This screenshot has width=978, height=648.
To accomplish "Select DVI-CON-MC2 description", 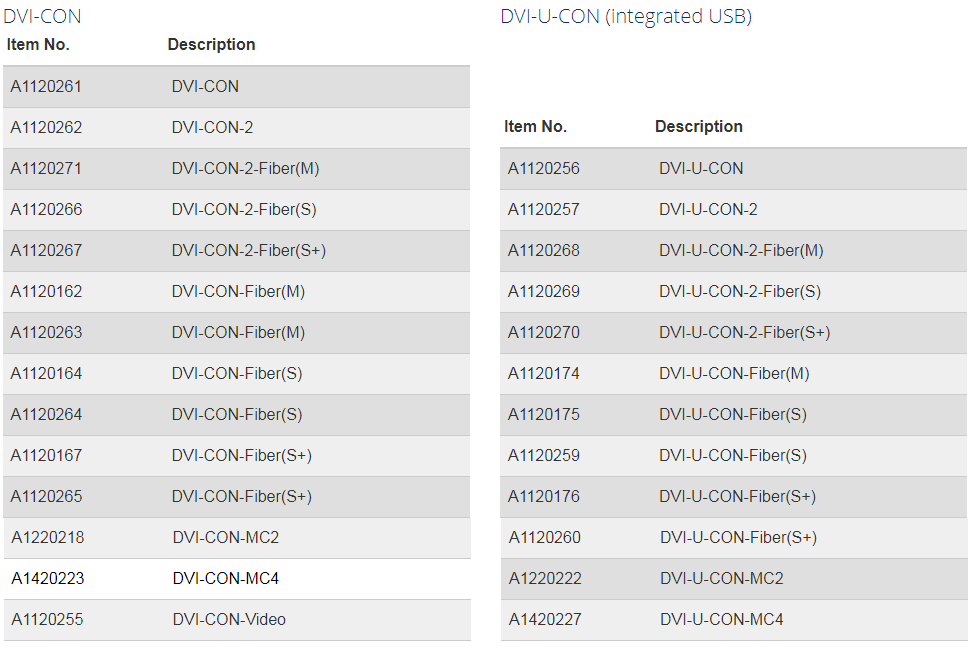I will click(x=226, y=537).
